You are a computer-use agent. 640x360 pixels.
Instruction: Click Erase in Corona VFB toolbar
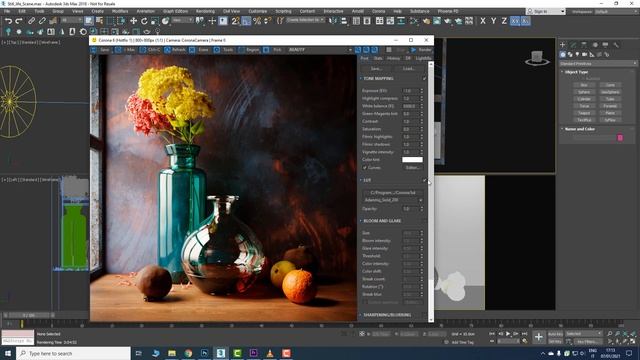(200, 50)
